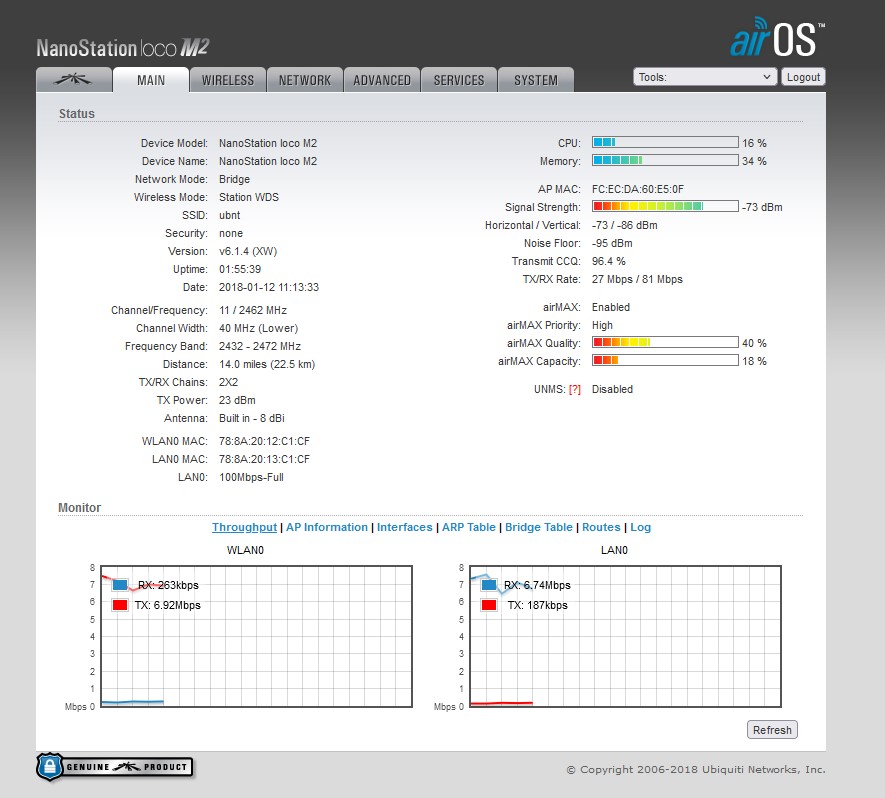Image resolution: width=885 pixels, height=798 pixels.
Task: Click the Channel/Frequency value 11 / 2462 MHz
Action: pos(253,310)
